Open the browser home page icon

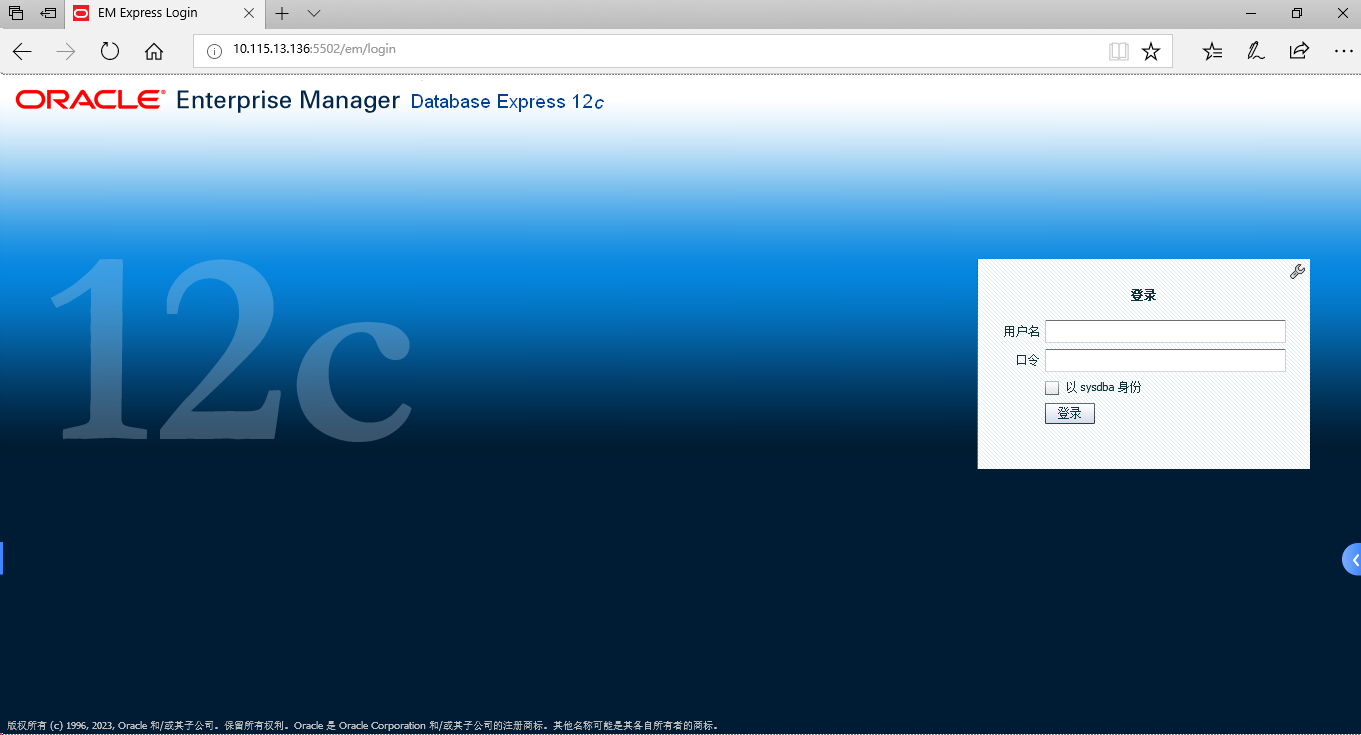click(x=154, y=52)
